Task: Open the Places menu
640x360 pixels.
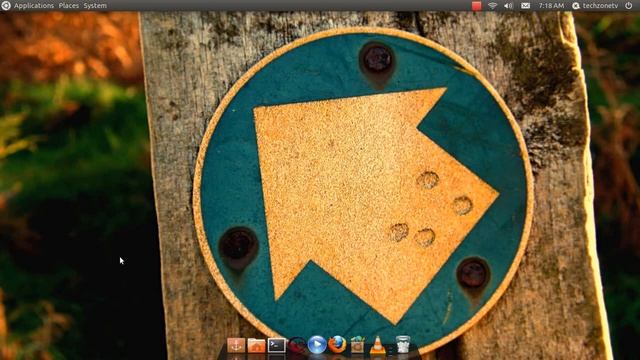Action: click(69, 6)
